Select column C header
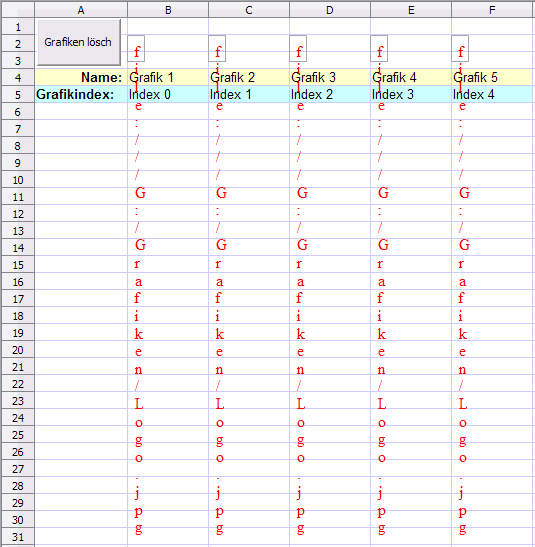The image size is (535, 547). (249, 10)
